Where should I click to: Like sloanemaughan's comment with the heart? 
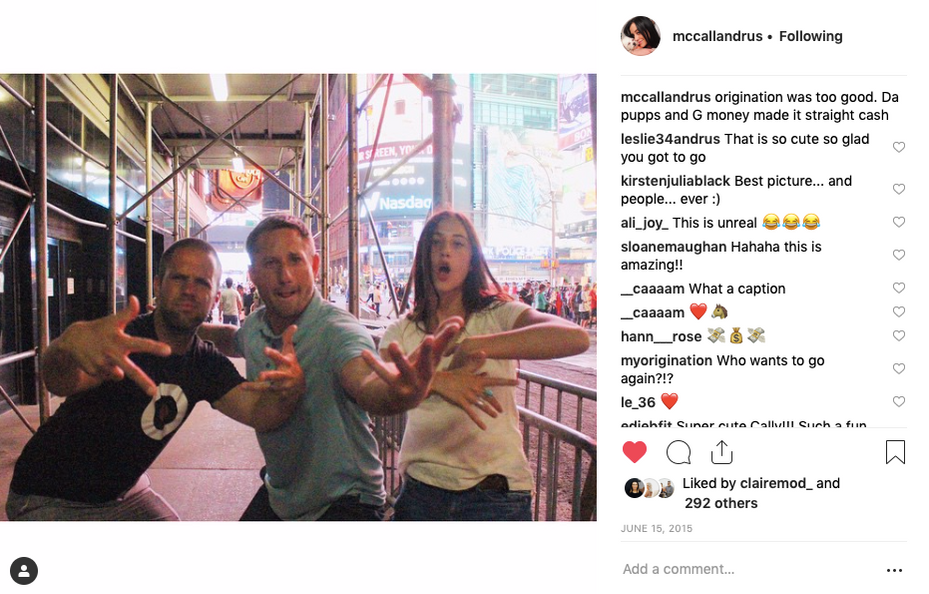(x=899, y=255)
